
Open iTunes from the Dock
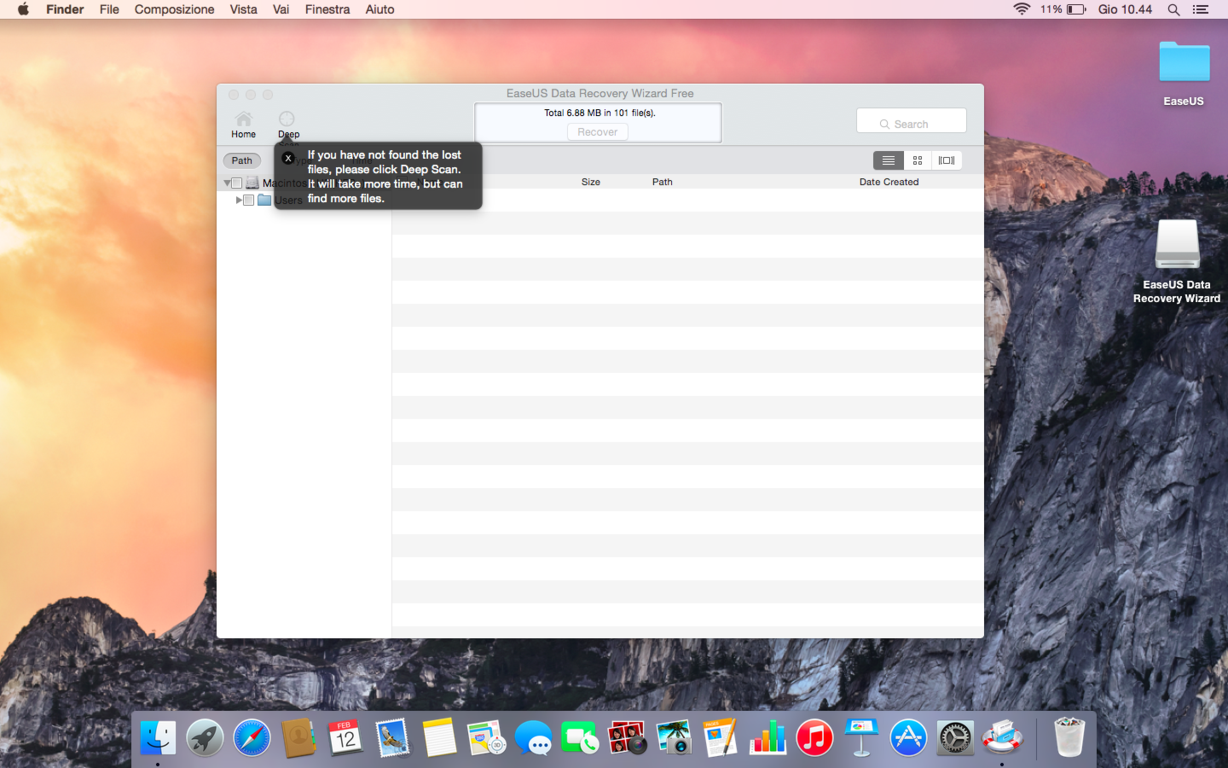pyautogui.click(x=815, y=738)
